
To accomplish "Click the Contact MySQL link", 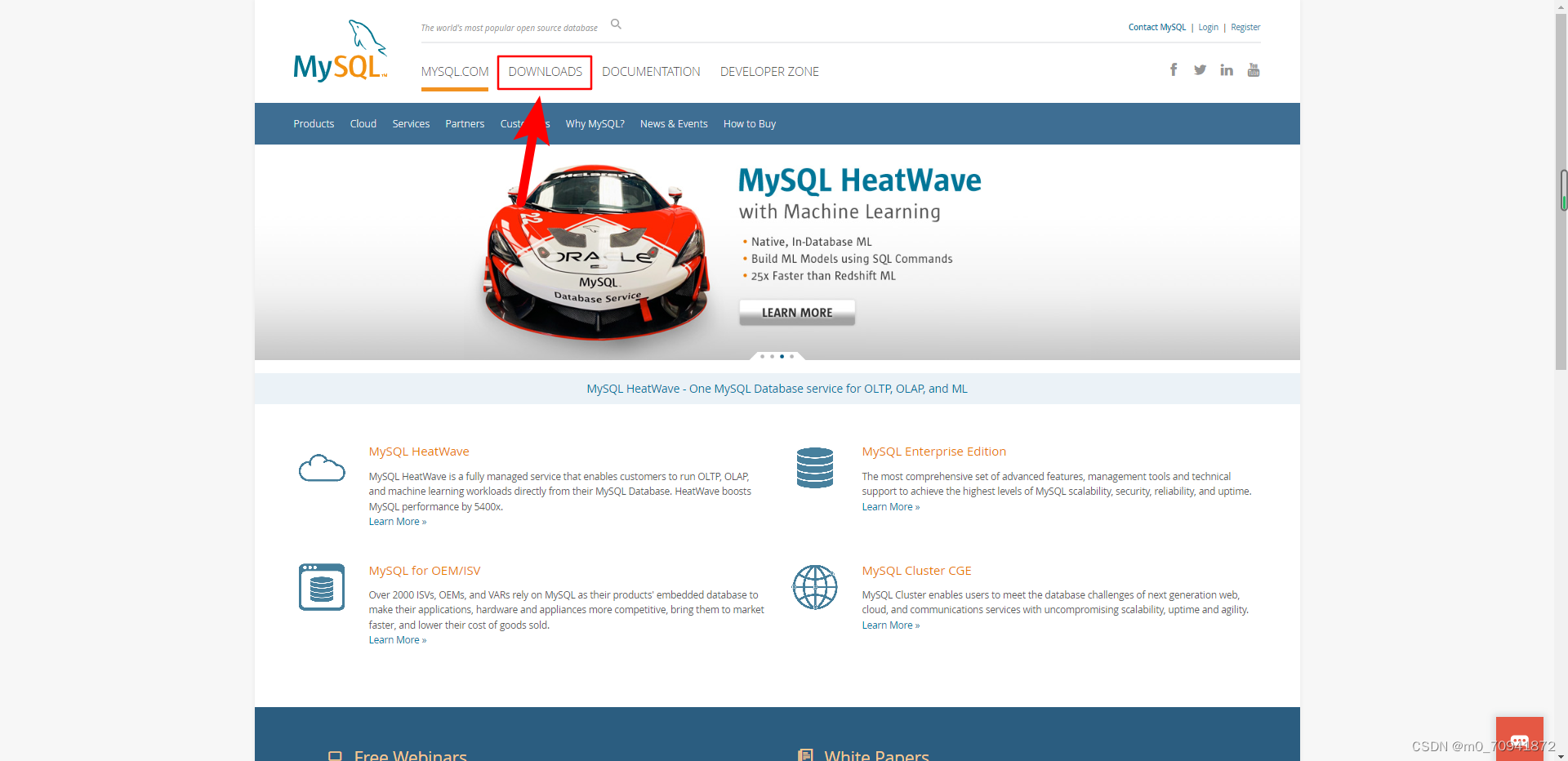I will (x=1157, y=27).
